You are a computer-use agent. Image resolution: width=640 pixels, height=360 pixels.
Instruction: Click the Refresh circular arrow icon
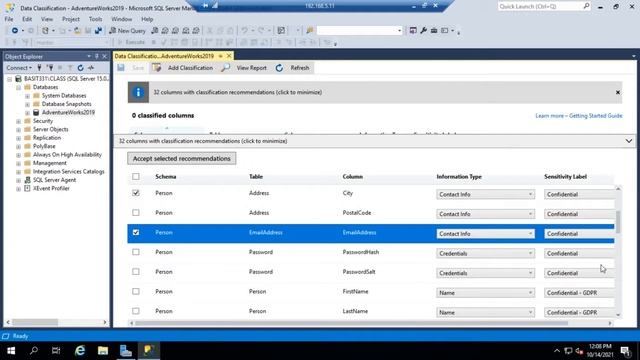(279, 68)
